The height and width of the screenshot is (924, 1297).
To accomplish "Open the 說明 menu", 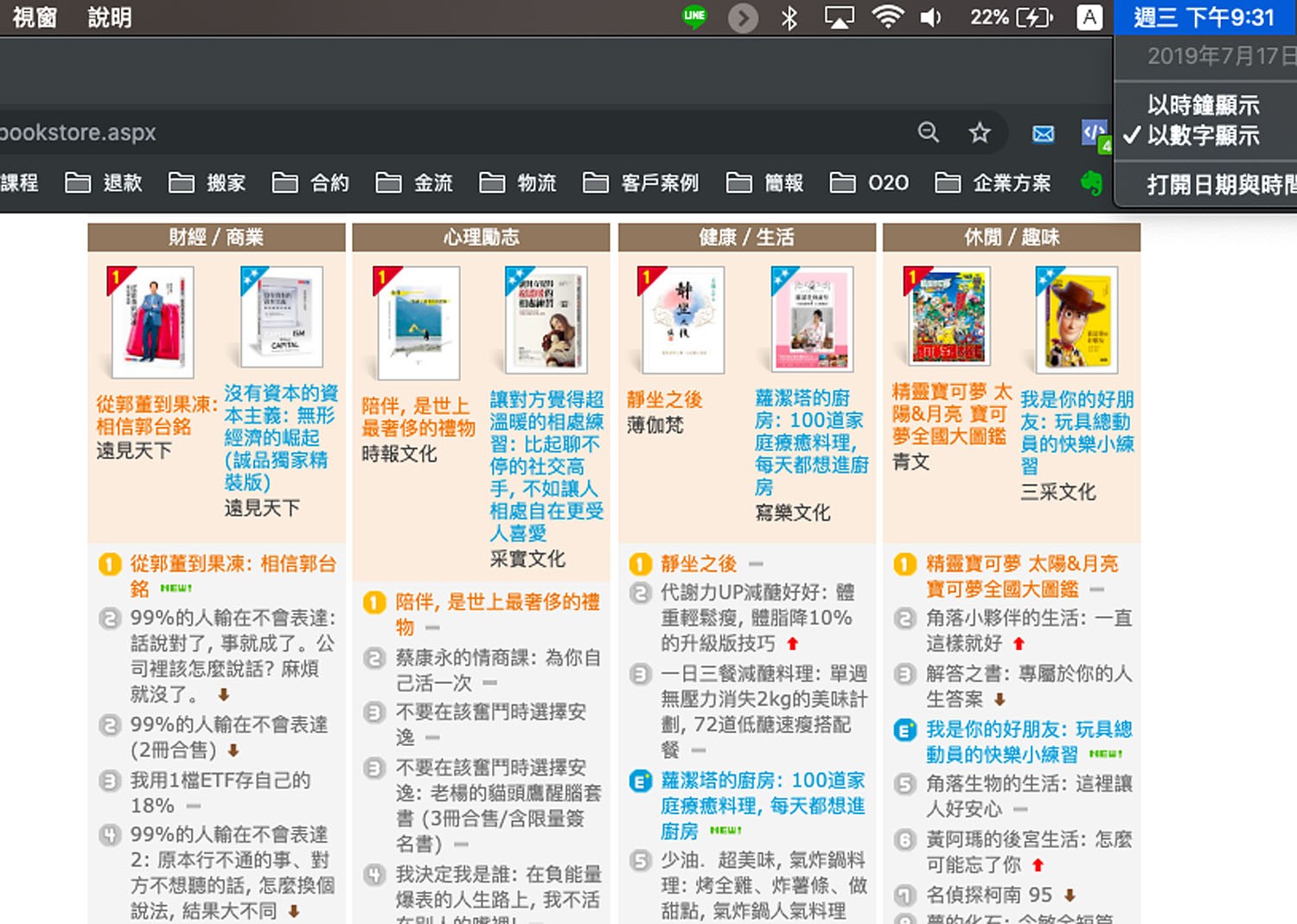I will pyautogui.click(x=110, y=17).
